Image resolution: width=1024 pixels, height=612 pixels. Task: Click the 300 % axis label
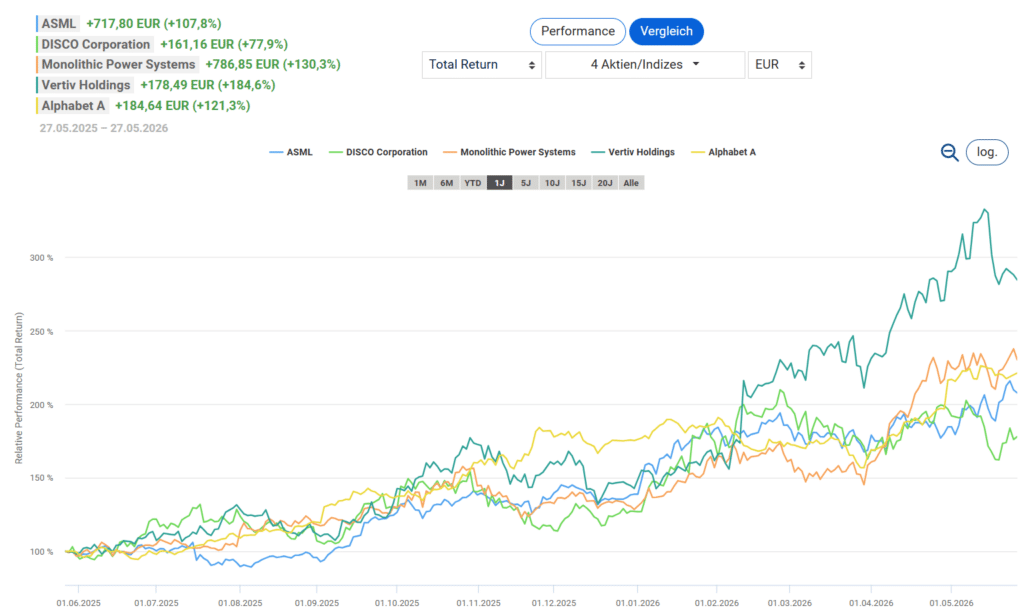click(x=41, y=258)
